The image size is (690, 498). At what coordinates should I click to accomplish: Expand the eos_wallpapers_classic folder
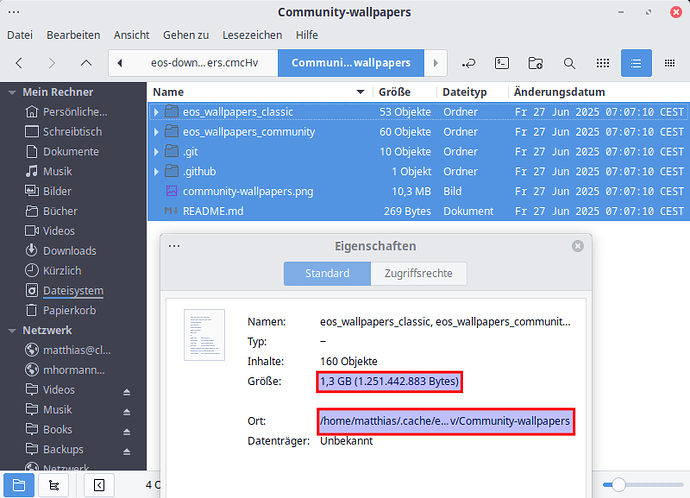point(156,112)
